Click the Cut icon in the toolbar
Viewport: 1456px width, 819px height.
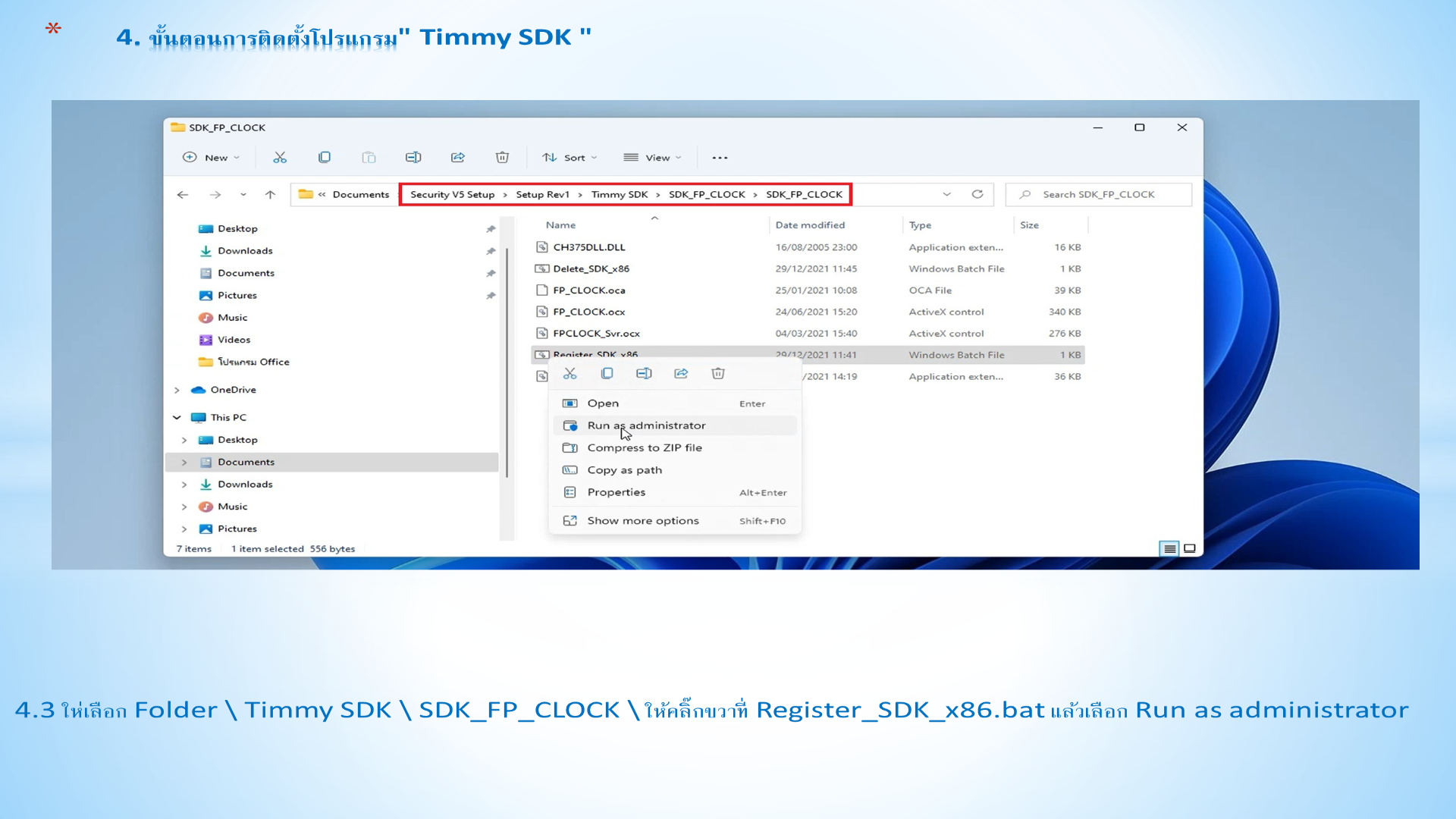280,158
